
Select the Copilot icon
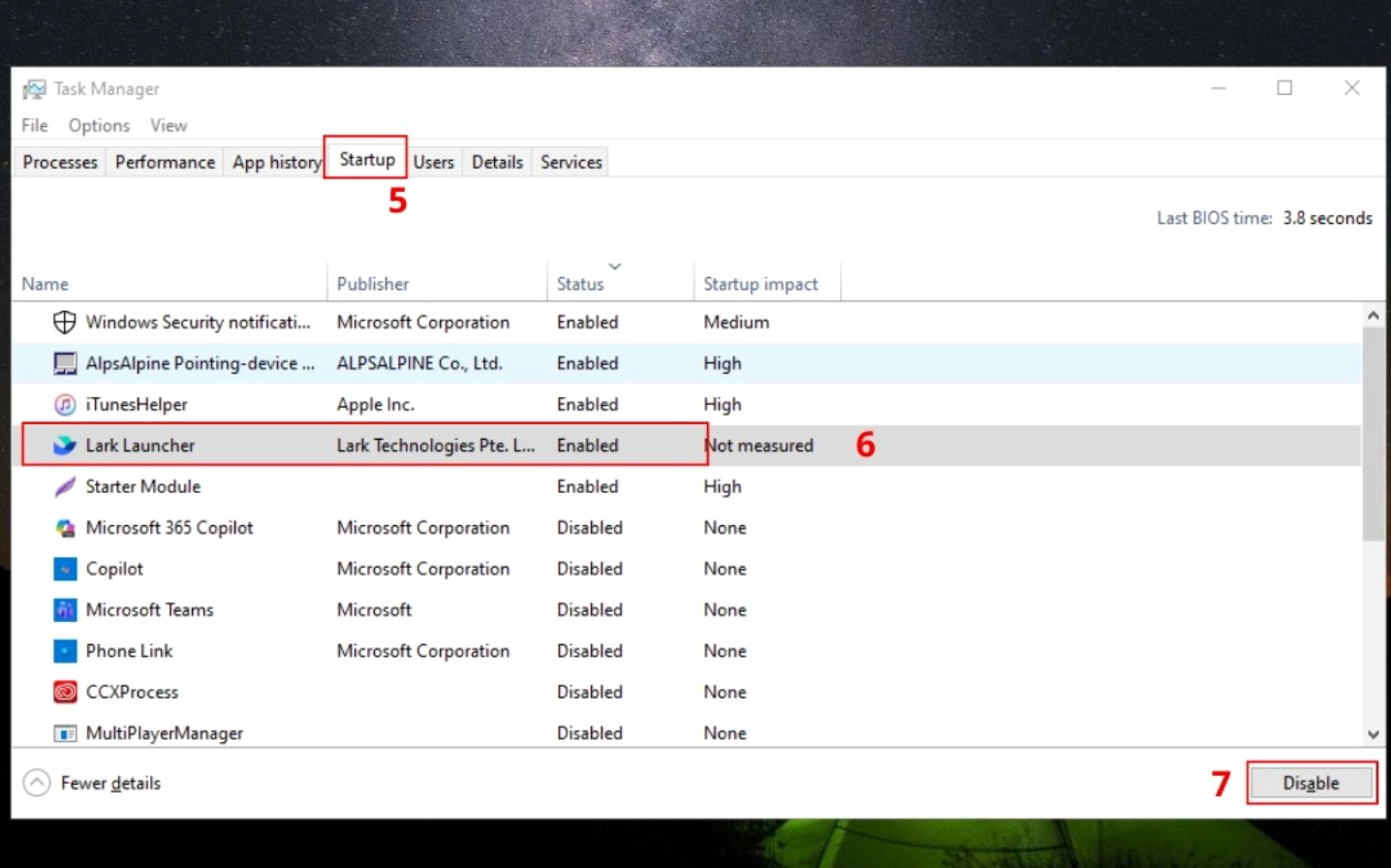(64, 569)
